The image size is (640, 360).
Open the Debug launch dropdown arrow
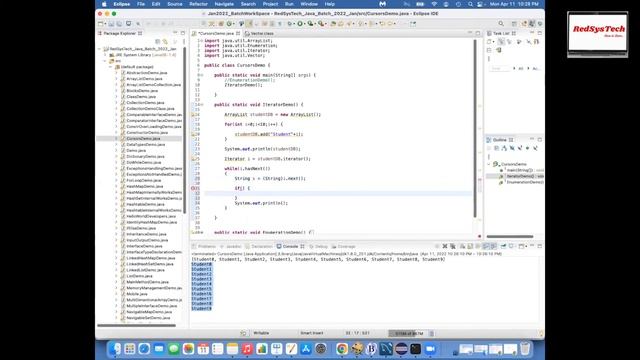(294, 24)
